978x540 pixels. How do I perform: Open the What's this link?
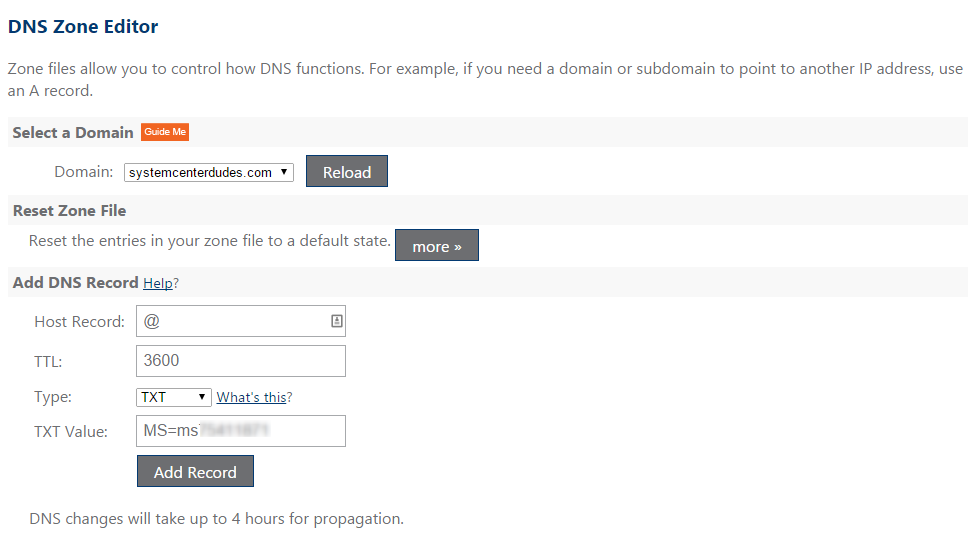point(251,397)
